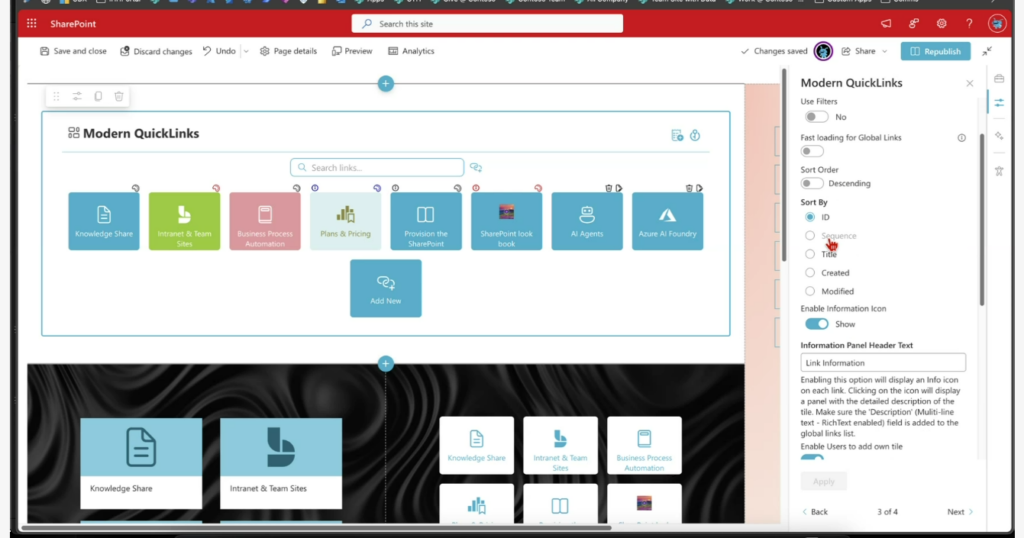This screenshot has width=1024, height=538.
Task: Select the ID sort radio button
Action: tap(810, 217)
